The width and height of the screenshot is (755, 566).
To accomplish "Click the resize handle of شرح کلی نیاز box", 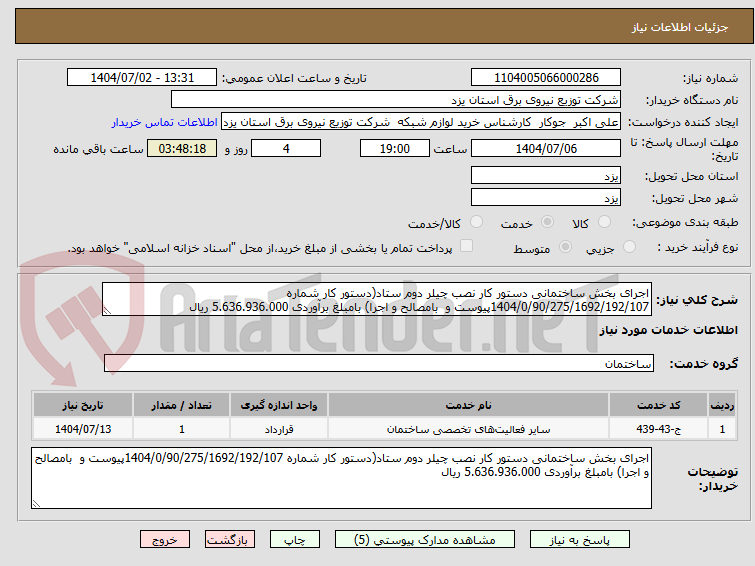I will point(107,311).
